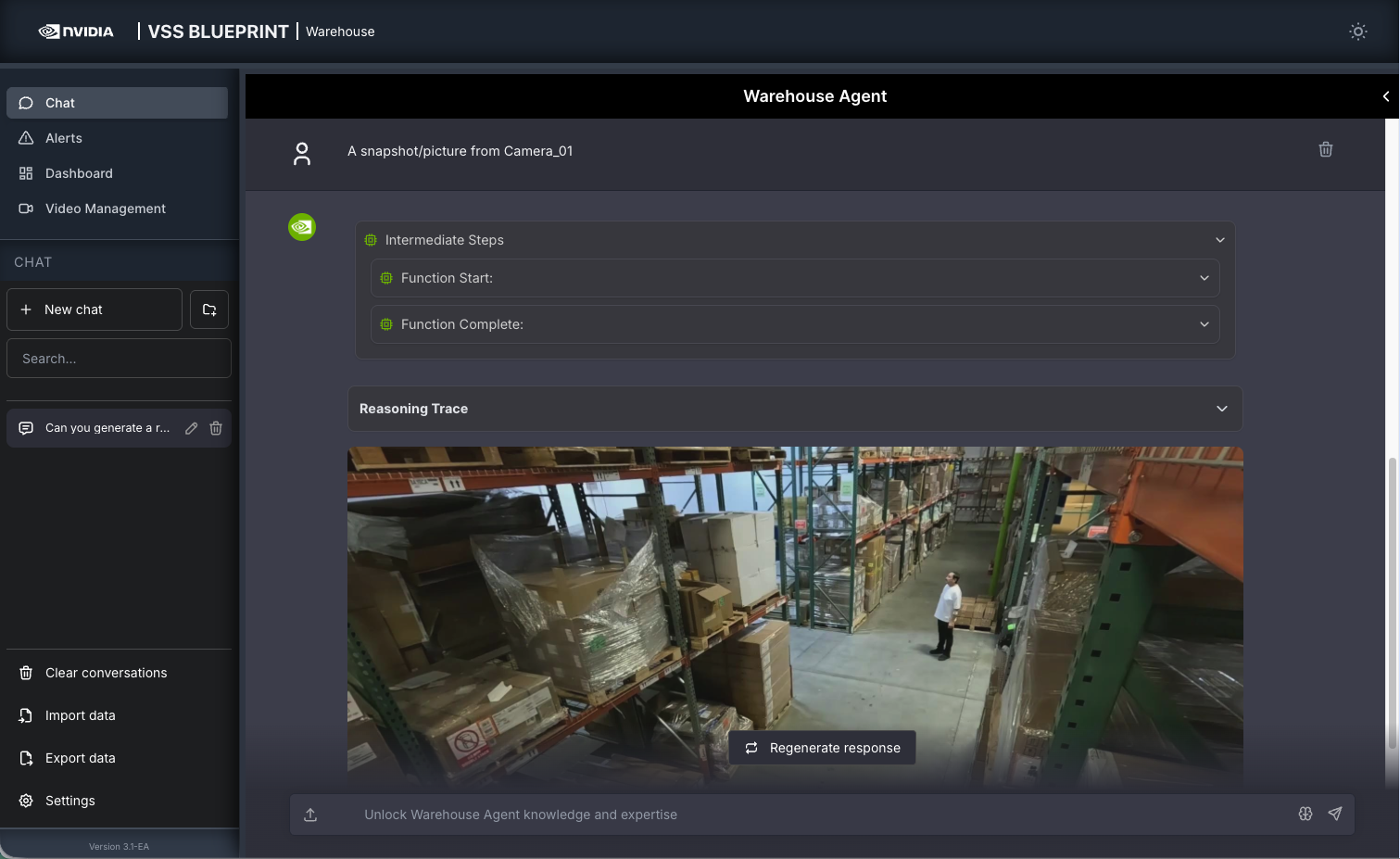Viewport: 1400px width, 859px height.
Task: Start a New chat
Action: coord(95,309)
